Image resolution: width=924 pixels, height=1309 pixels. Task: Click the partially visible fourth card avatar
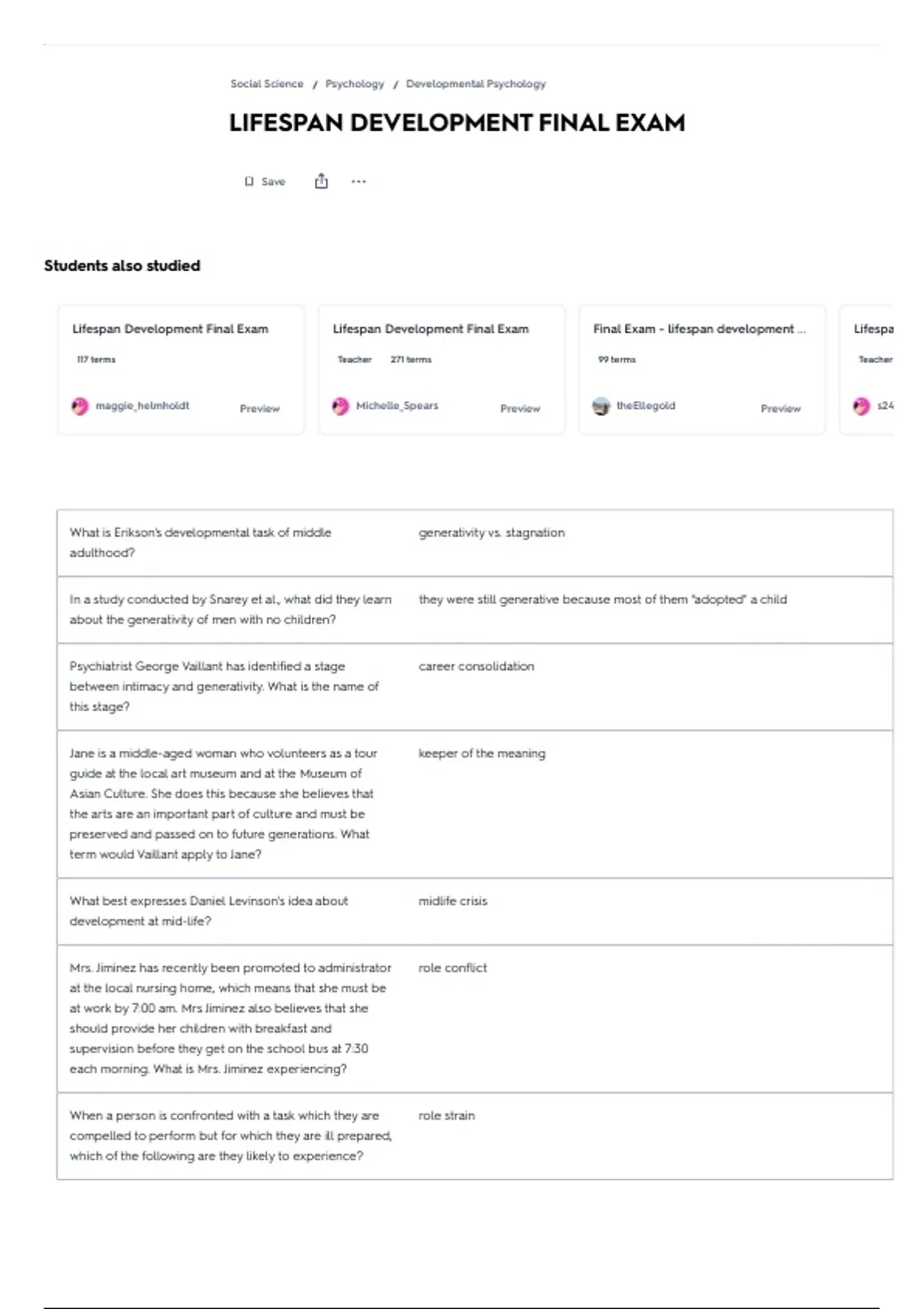point(862,407)
